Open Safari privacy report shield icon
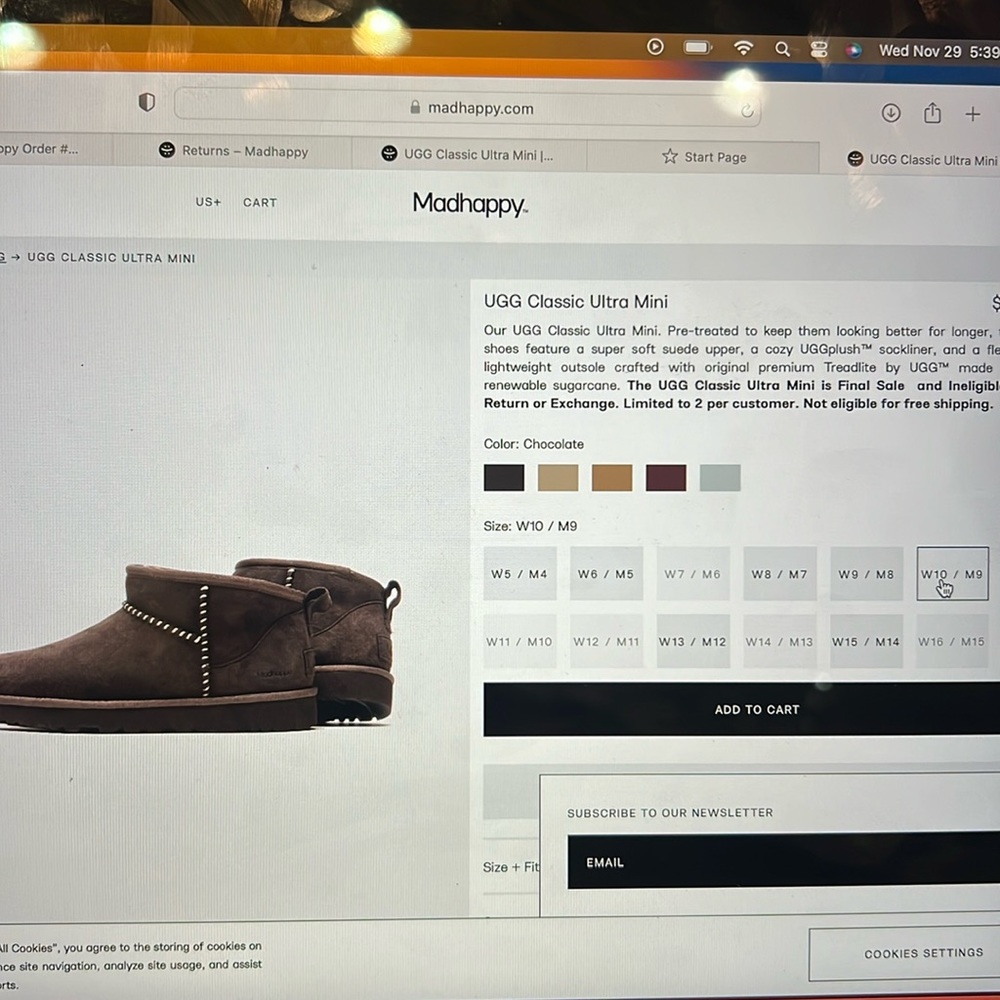 (x=147, y=101)
